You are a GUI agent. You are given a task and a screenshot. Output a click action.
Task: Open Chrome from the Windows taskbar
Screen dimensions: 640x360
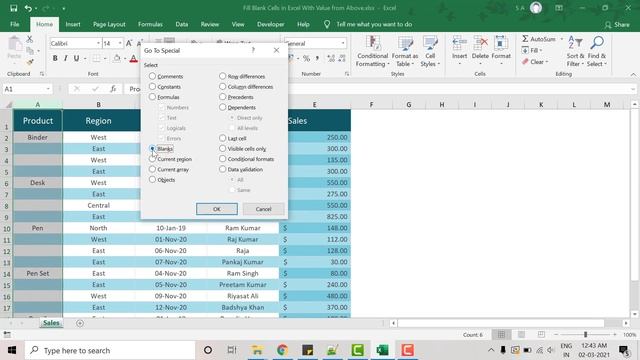tap(282, 350)
